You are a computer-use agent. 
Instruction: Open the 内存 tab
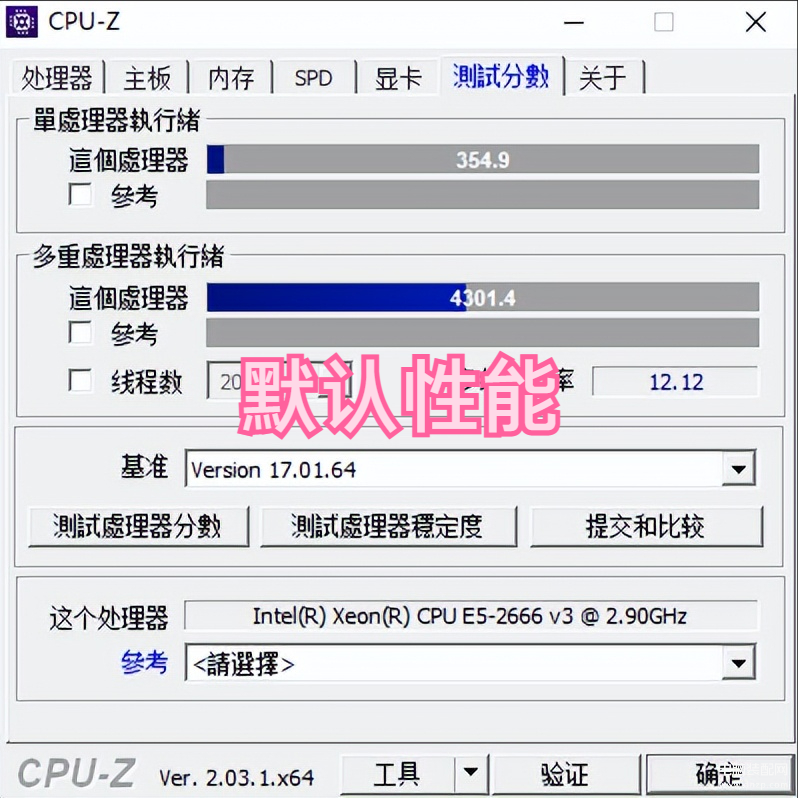point(231,78)
